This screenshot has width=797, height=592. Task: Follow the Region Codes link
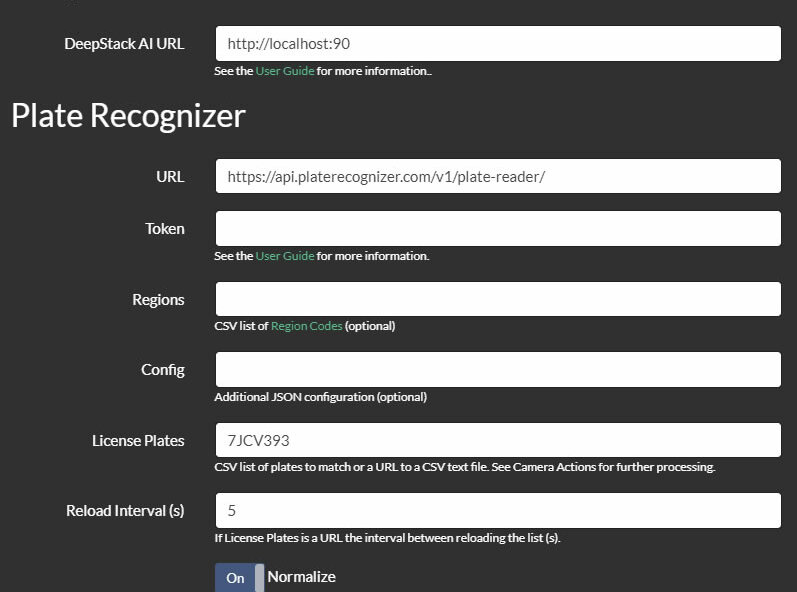306,326
